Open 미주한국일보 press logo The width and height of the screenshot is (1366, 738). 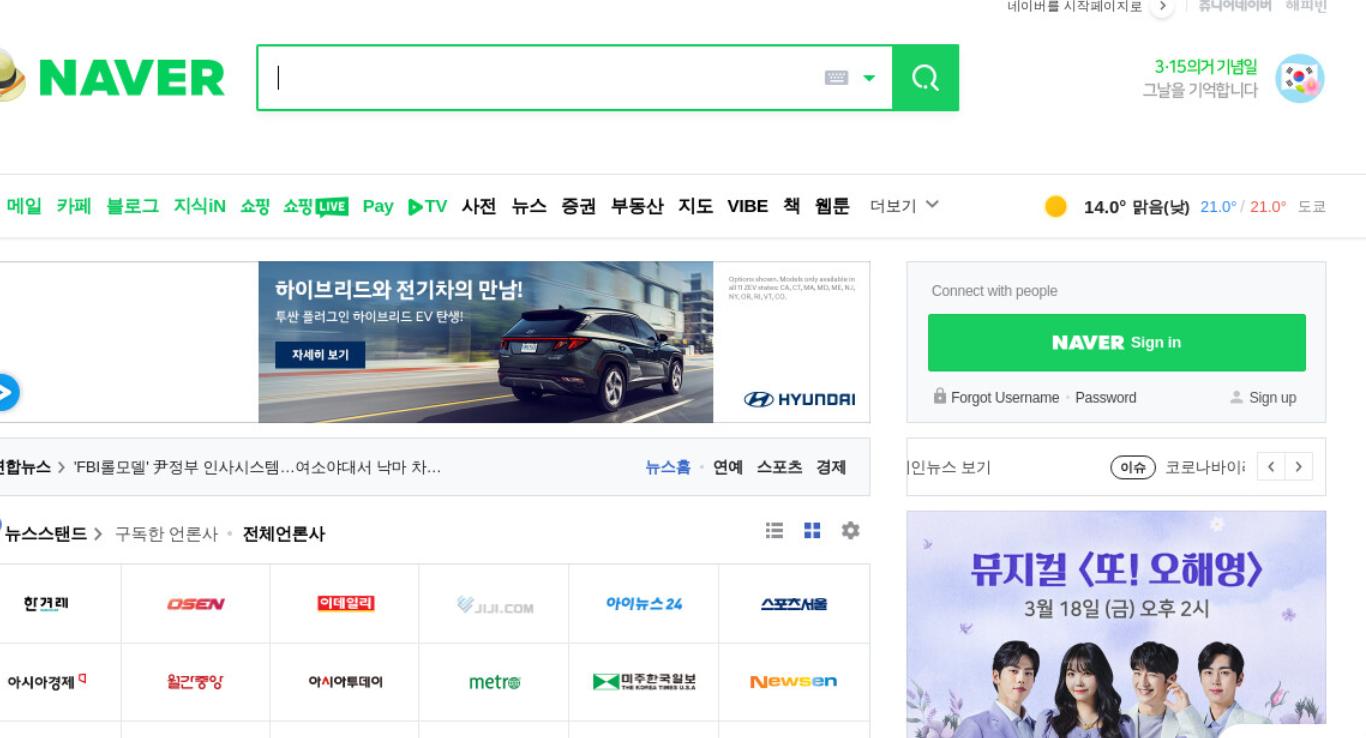click(x=644, y=682)
